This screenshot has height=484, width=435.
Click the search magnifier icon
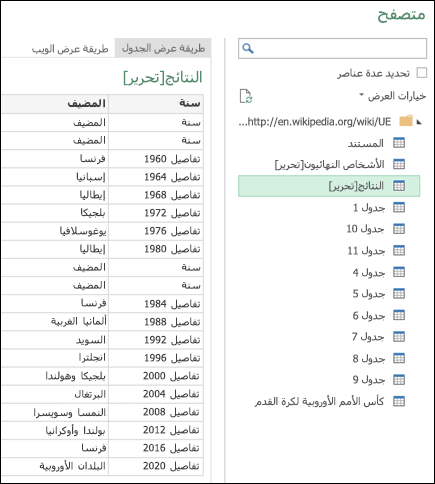[x=248, y=48]
